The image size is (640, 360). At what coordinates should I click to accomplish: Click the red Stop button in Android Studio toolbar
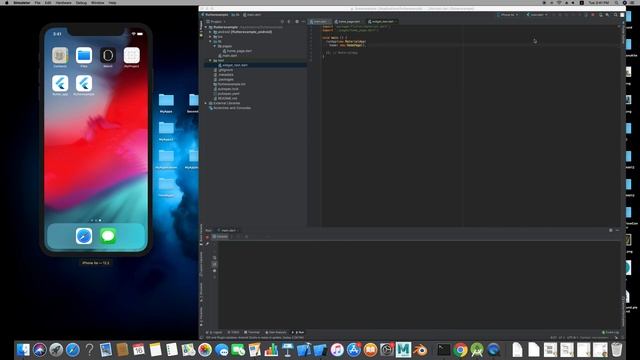pos(593,15)
